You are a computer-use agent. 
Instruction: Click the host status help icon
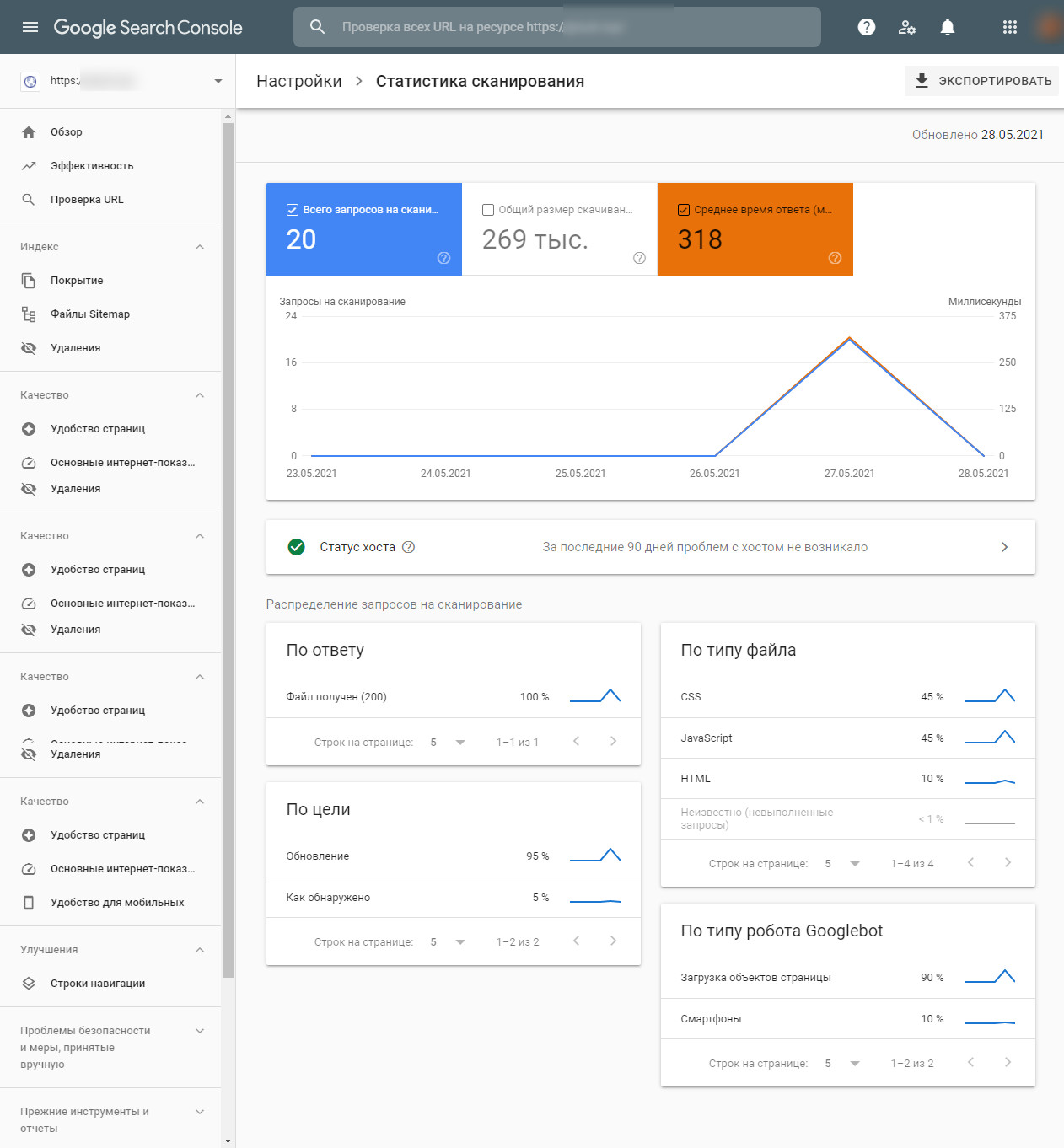click(409, 547)
